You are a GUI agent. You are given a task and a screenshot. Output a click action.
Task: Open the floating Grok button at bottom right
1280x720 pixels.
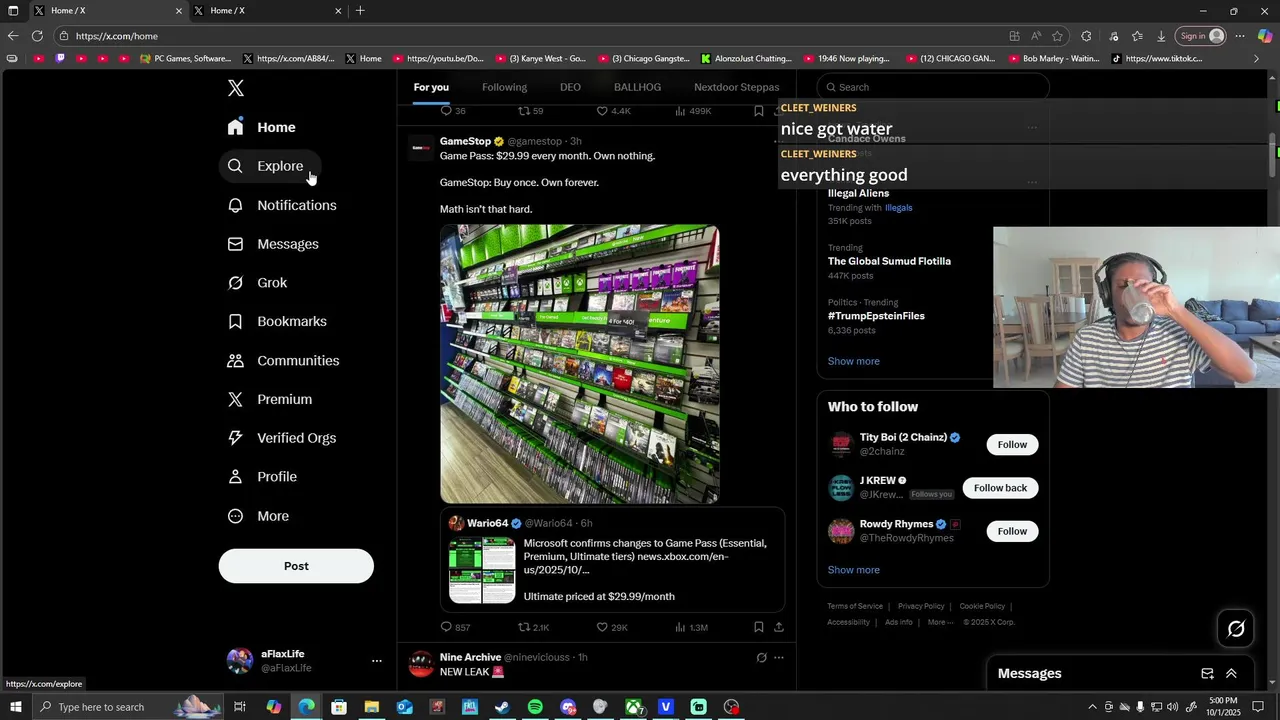pyautogui.click(x=1236, y=629)
